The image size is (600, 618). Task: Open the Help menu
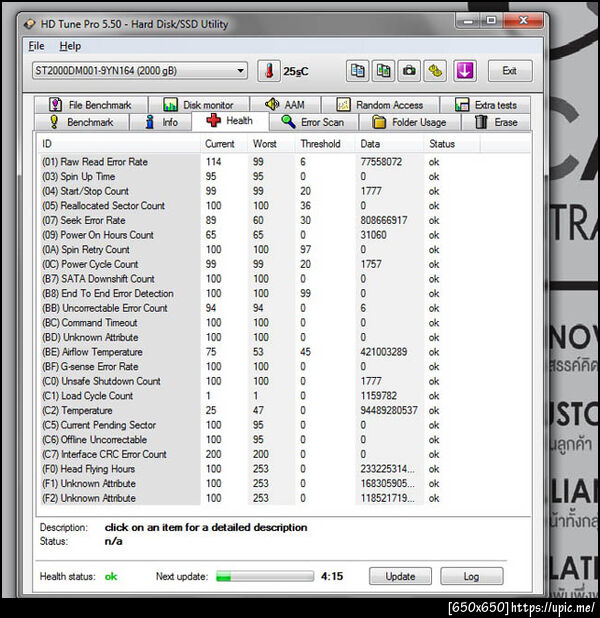tap(70, 46)
